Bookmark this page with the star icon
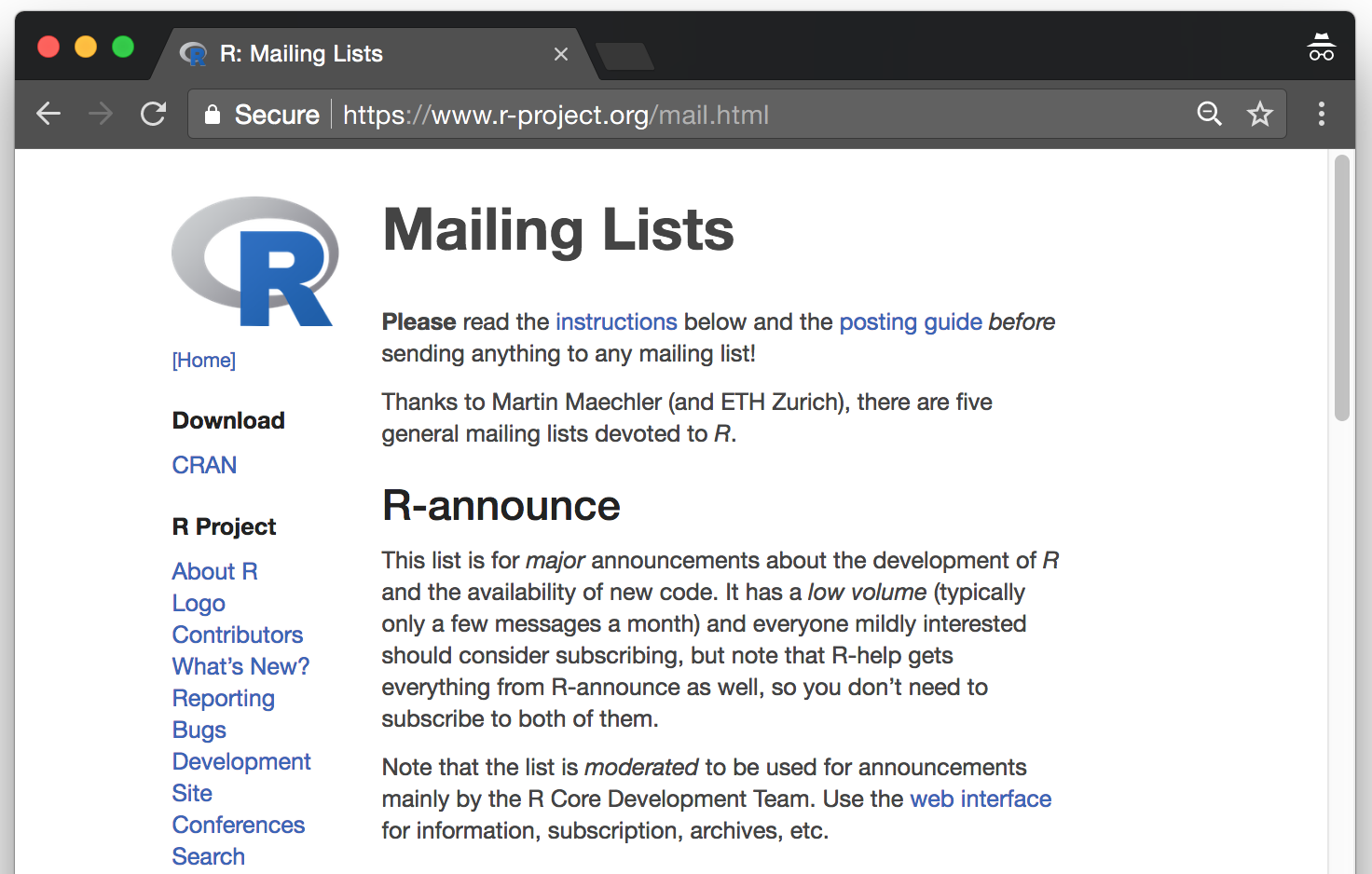The width and height of the screenshot is (1372, 874). pos(1260,114)
